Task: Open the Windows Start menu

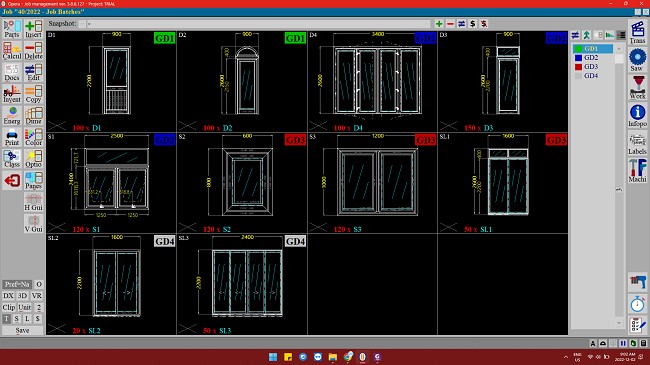Action: [x=273, y=357]
